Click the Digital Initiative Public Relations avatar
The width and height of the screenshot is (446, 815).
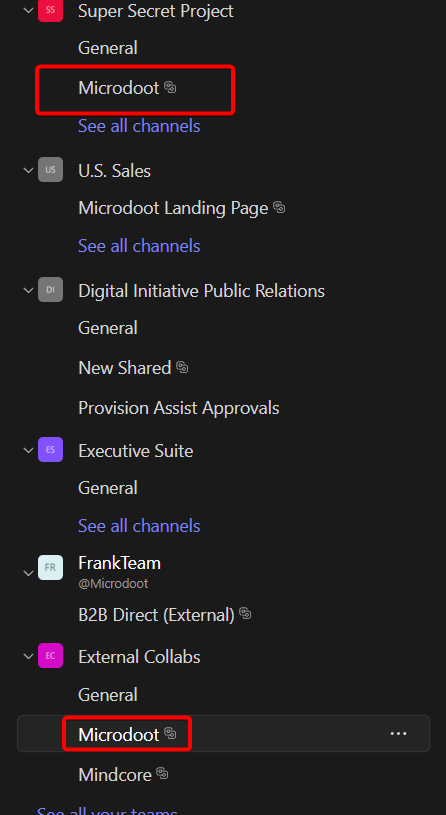click(x=50, y=290)
